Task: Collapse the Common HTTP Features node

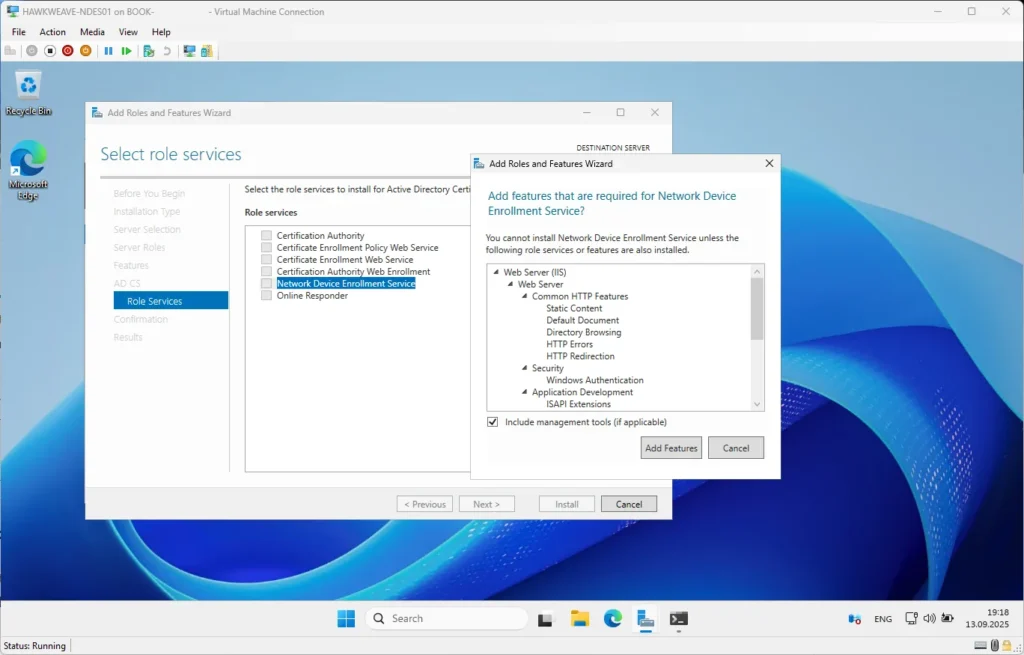Action: [x=524, y=297]
